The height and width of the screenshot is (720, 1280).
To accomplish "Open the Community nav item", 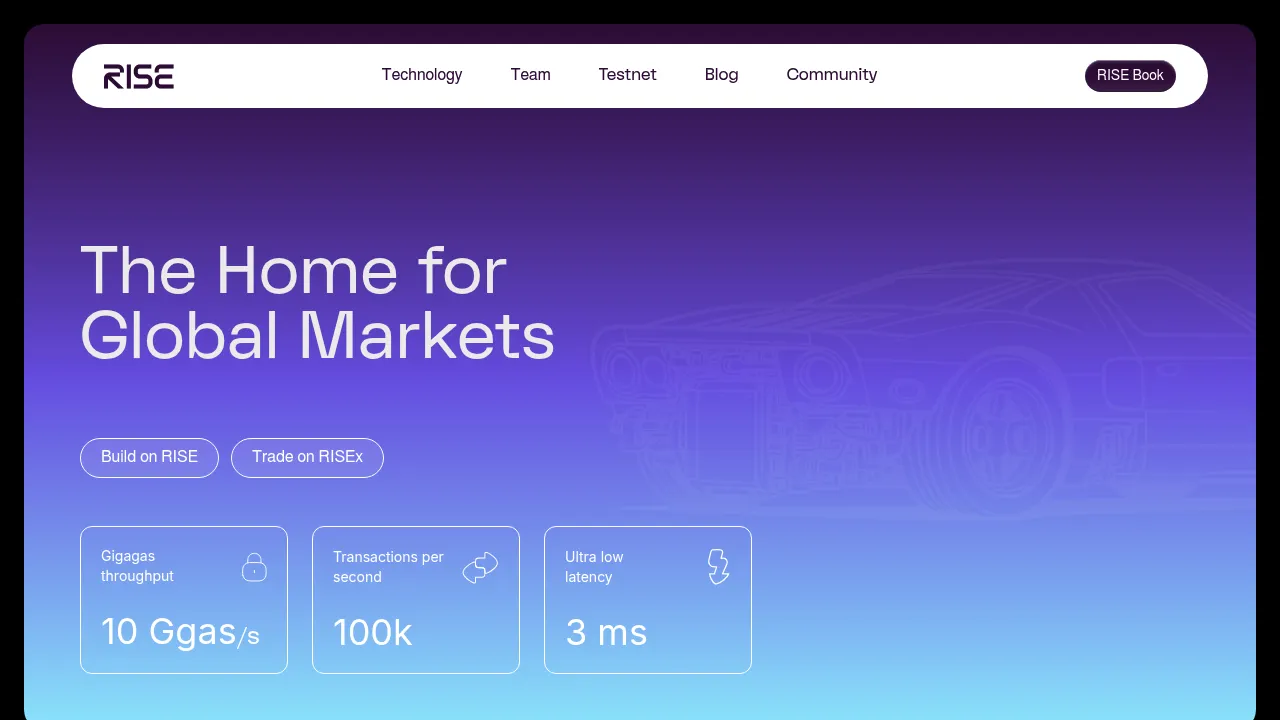I will [832, 75].
